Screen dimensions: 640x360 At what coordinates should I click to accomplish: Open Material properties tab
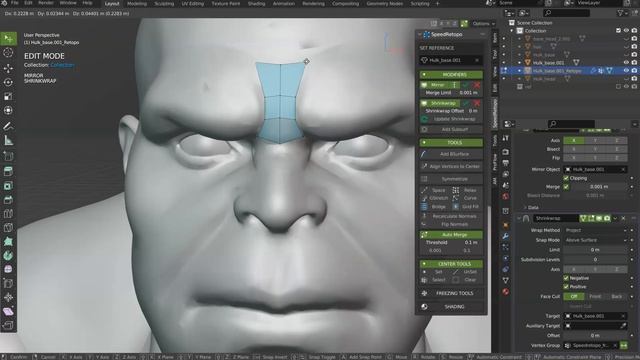[506, 291]
